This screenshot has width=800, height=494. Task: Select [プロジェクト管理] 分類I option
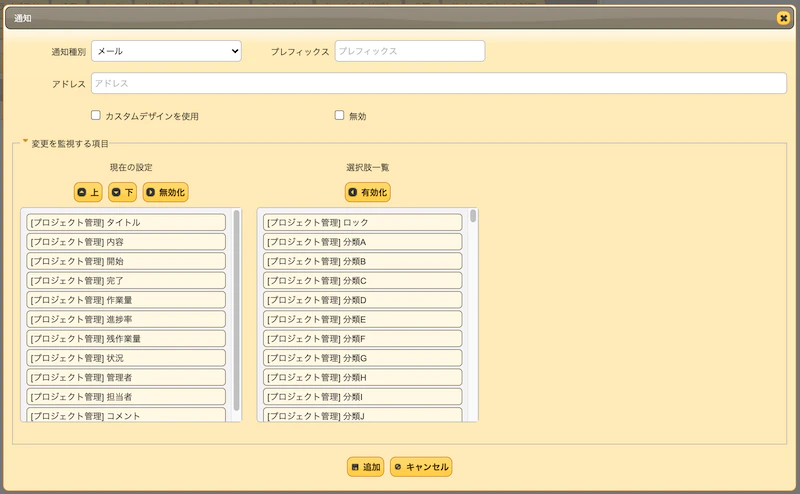click(363, 397)
